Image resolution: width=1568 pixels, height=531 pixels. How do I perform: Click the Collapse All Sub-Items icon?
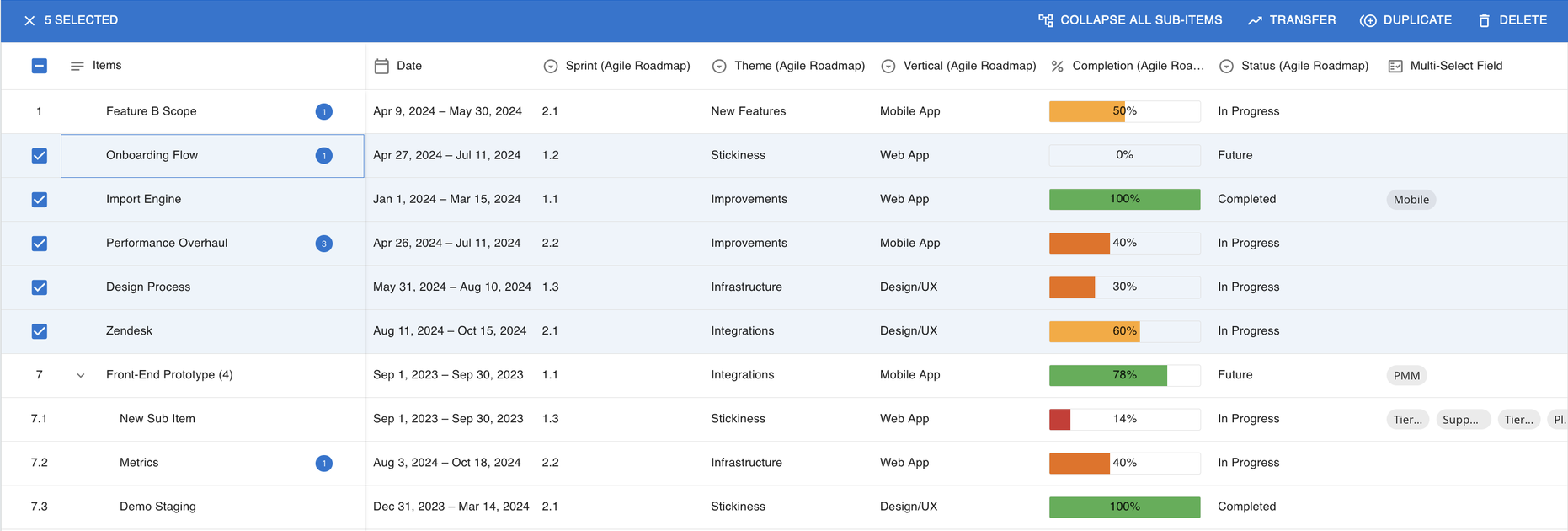(1045, 20)
